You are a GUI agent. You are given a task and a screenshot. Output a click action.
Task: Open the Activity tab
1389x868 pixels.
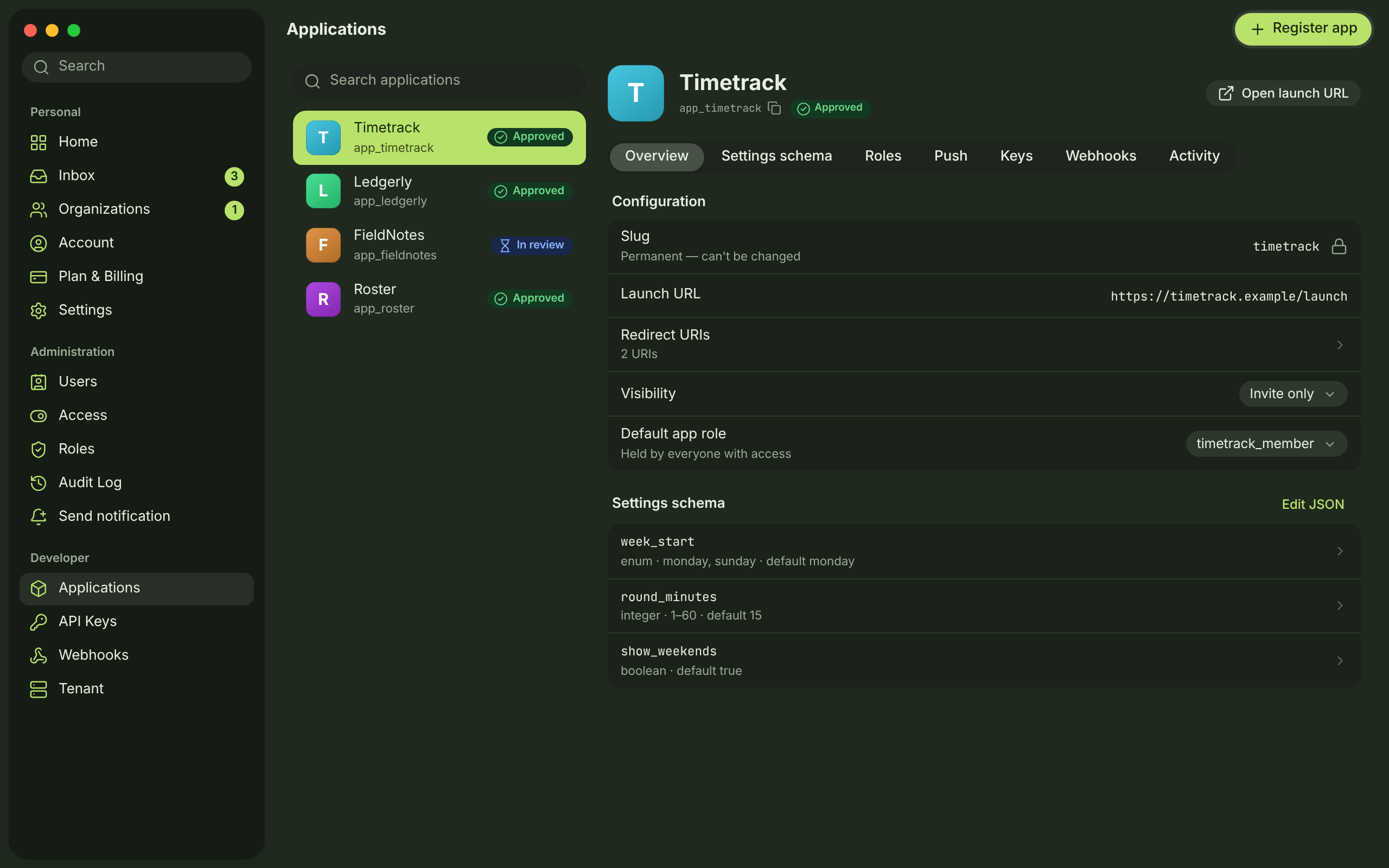click(1194, 156)
